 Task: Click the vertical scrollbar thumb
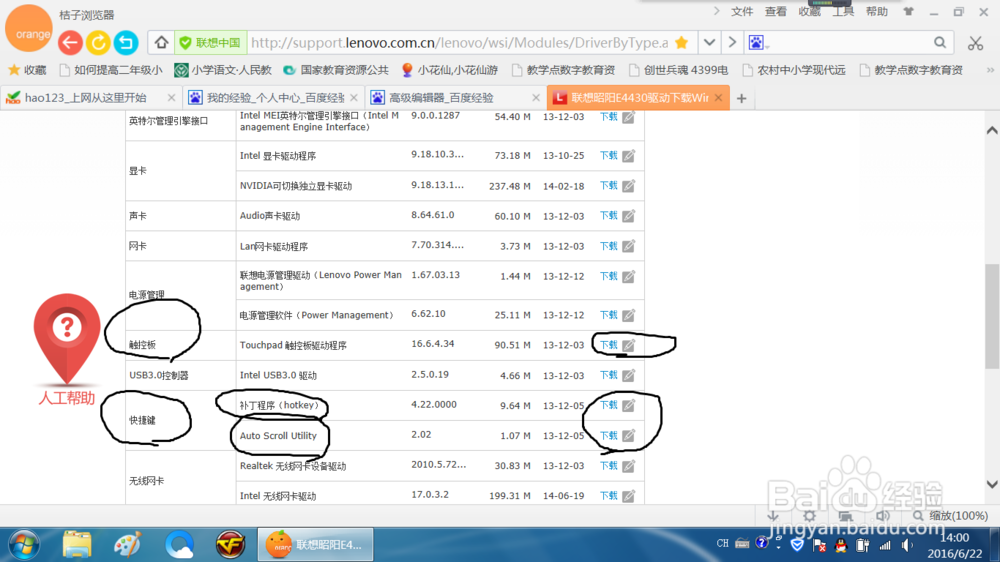(x=992, y=316)
